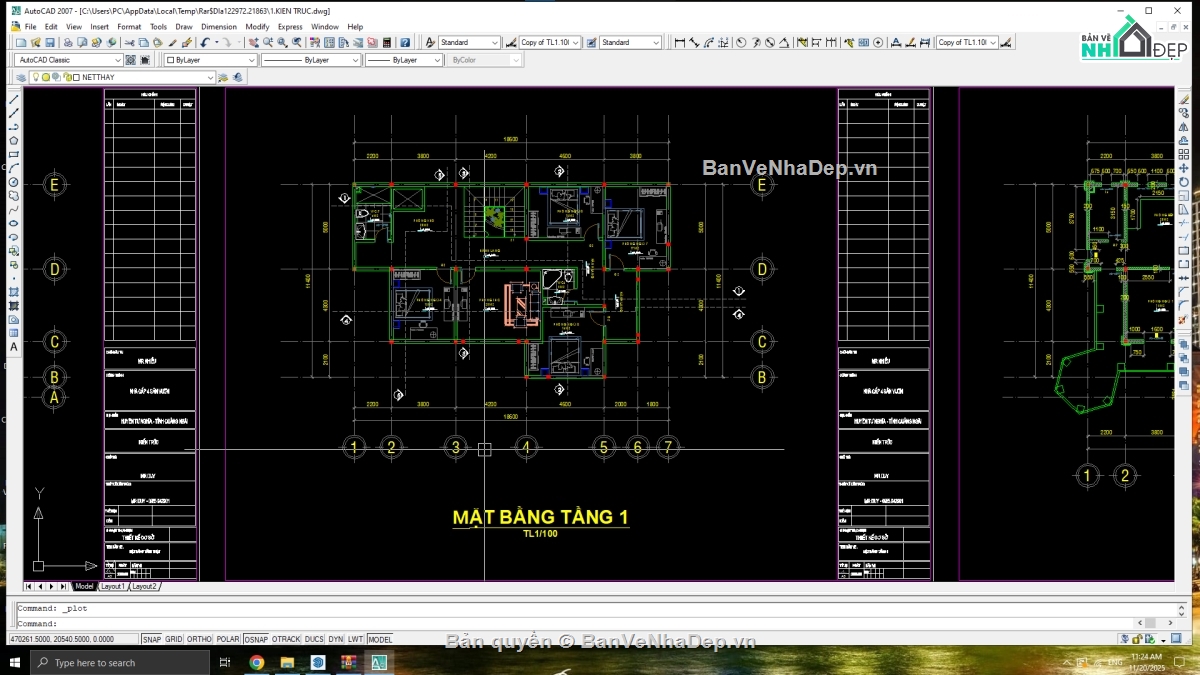
Task: Open the Layer Properties Manager icon
Action: [21, 77]
